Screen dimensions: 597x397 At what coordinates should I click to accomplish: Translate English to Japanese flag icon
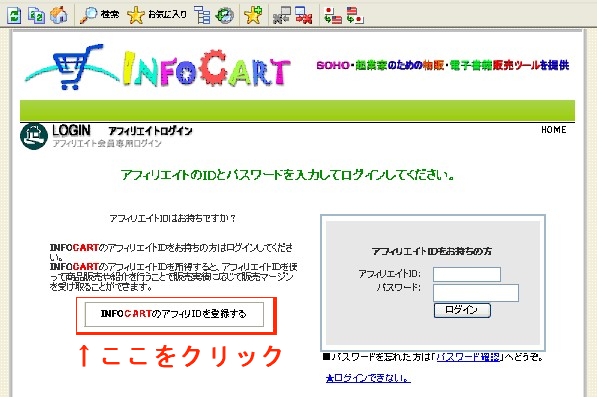[355, 15]
